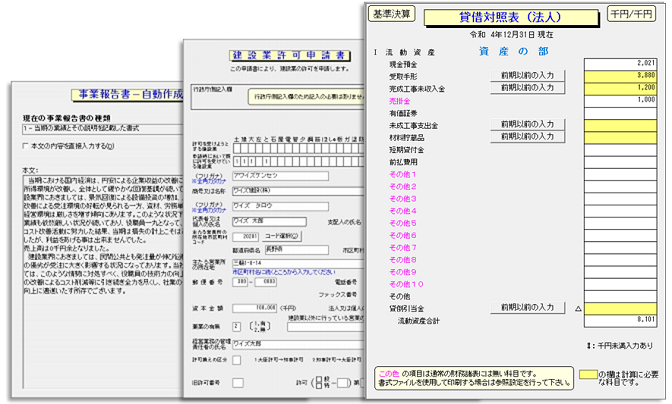Click the 行政庁側記入欄 note box

(306, 97)
